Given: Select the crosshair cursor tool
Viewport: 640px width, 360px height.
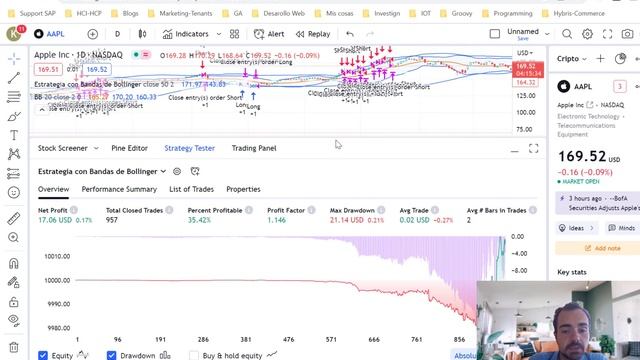Looking at the screenshot, I should [14, 59].
